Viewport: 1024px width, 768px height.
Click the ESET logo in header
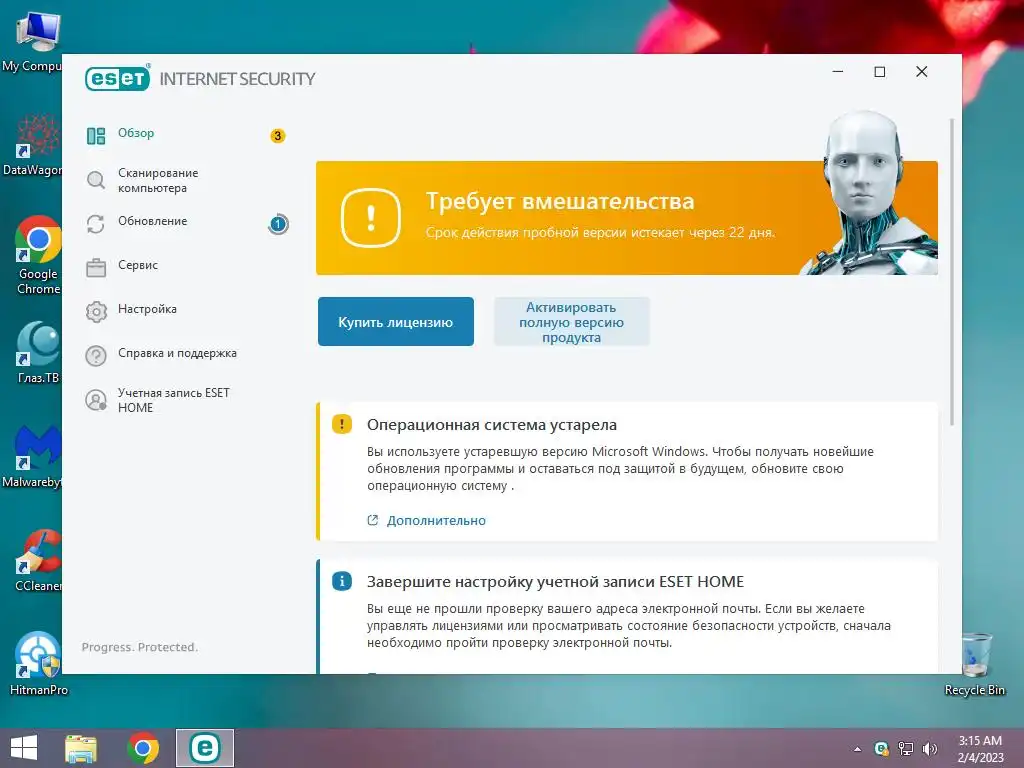click(118, 78)
